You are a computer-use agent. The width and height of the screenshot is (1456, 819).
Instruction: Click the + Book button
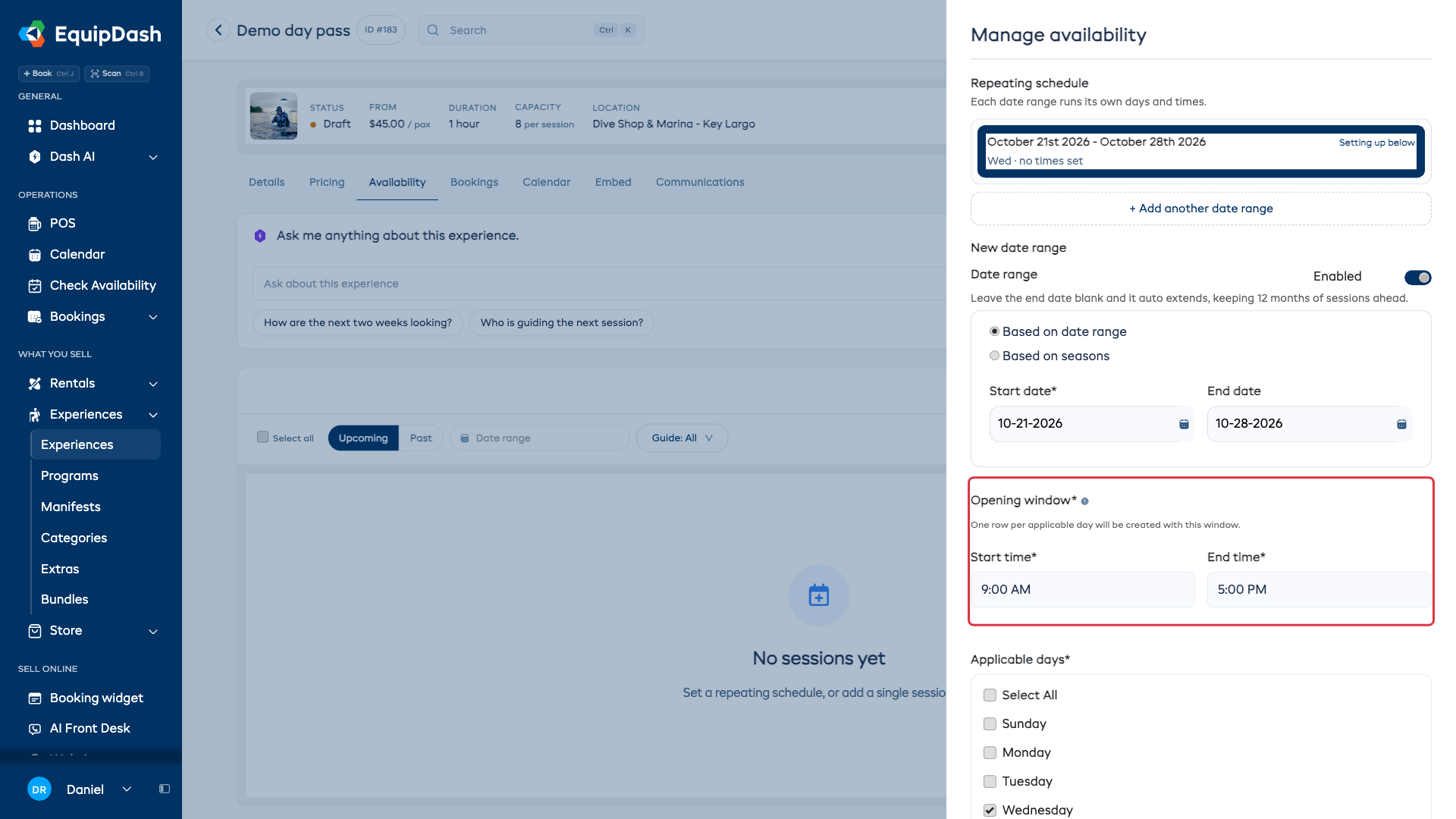[49, 74]
